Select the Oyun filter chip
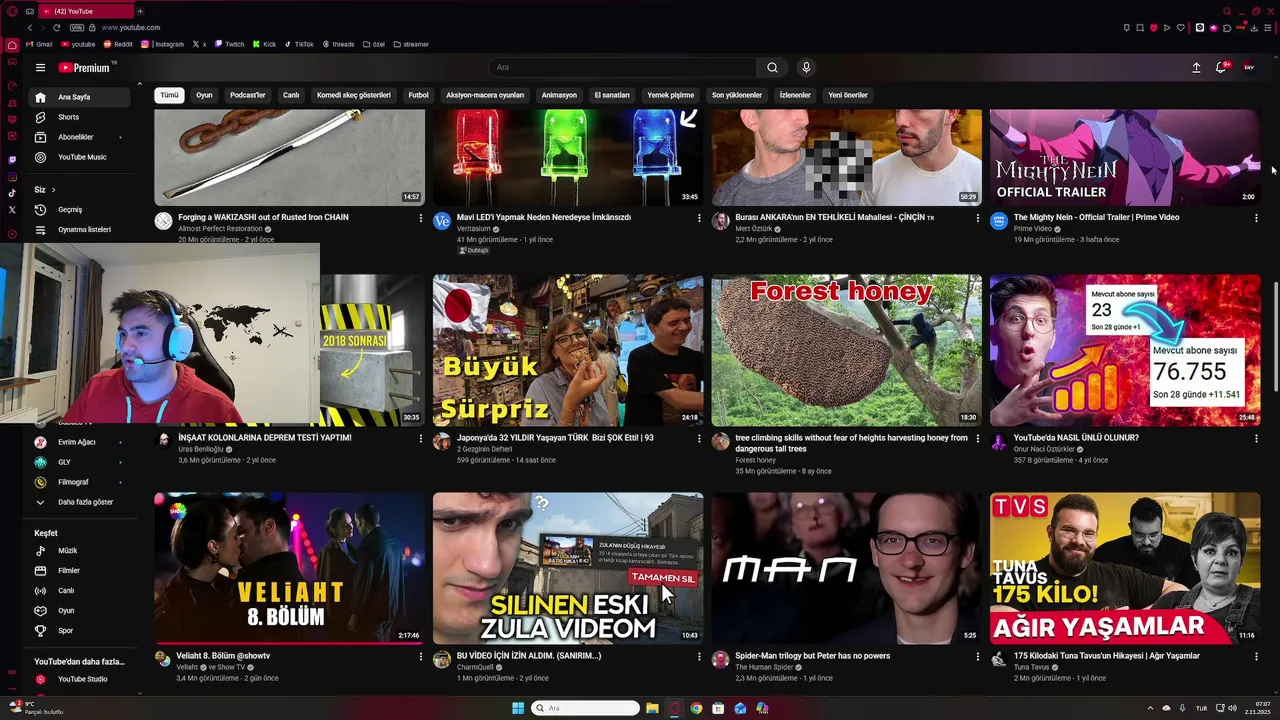 204,95
